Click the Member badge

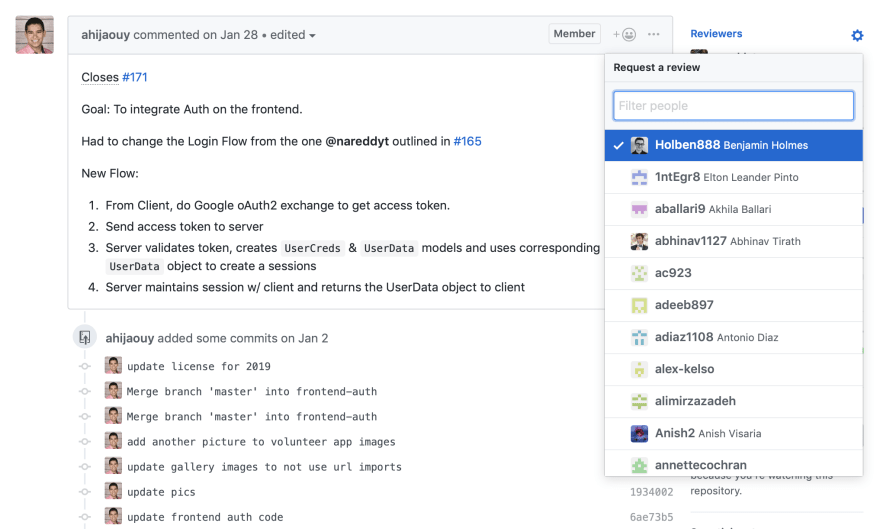click(574, 34)
